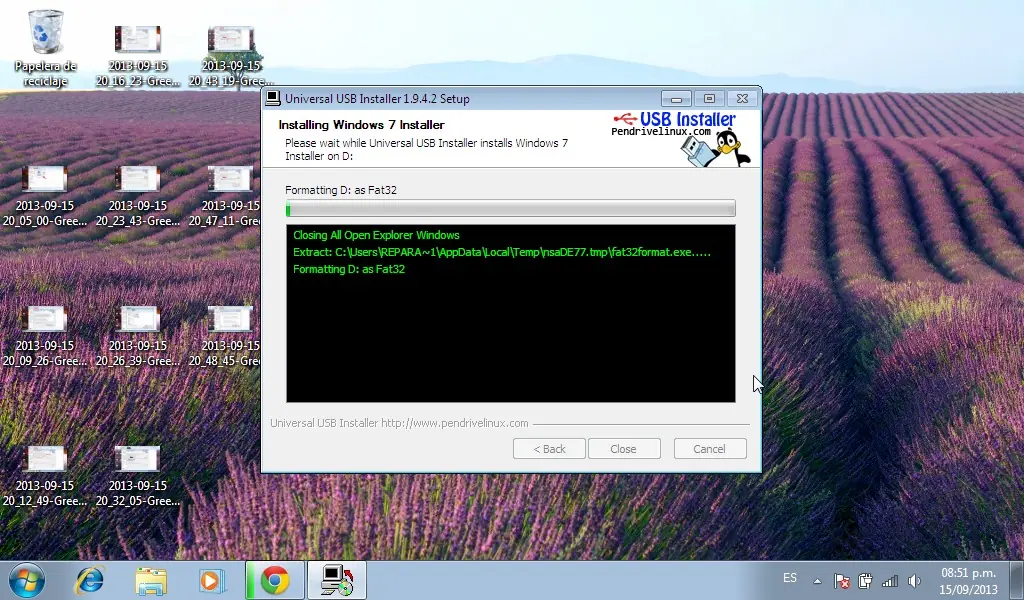Open the taskbar clock 08:51 p.m.

tap(968, 580)
